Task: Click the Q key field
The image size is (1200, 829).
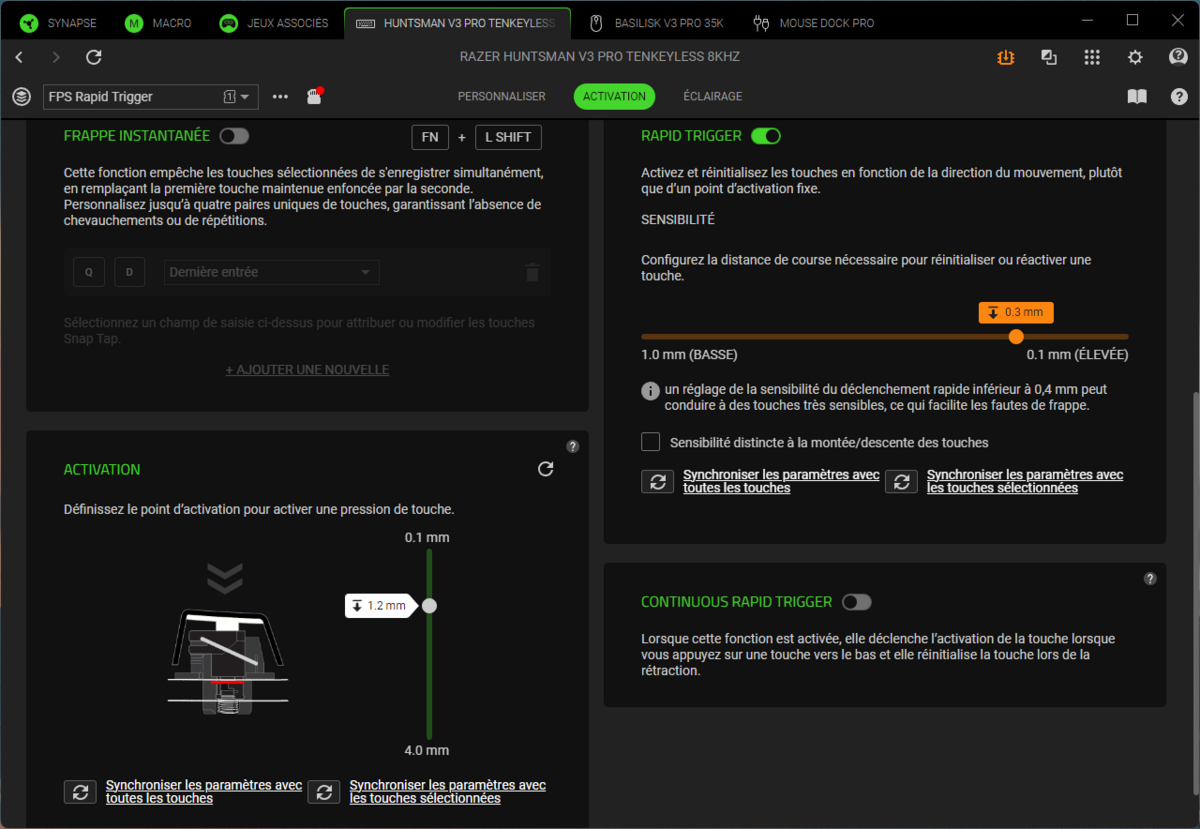Action: [x=89, y=272]
